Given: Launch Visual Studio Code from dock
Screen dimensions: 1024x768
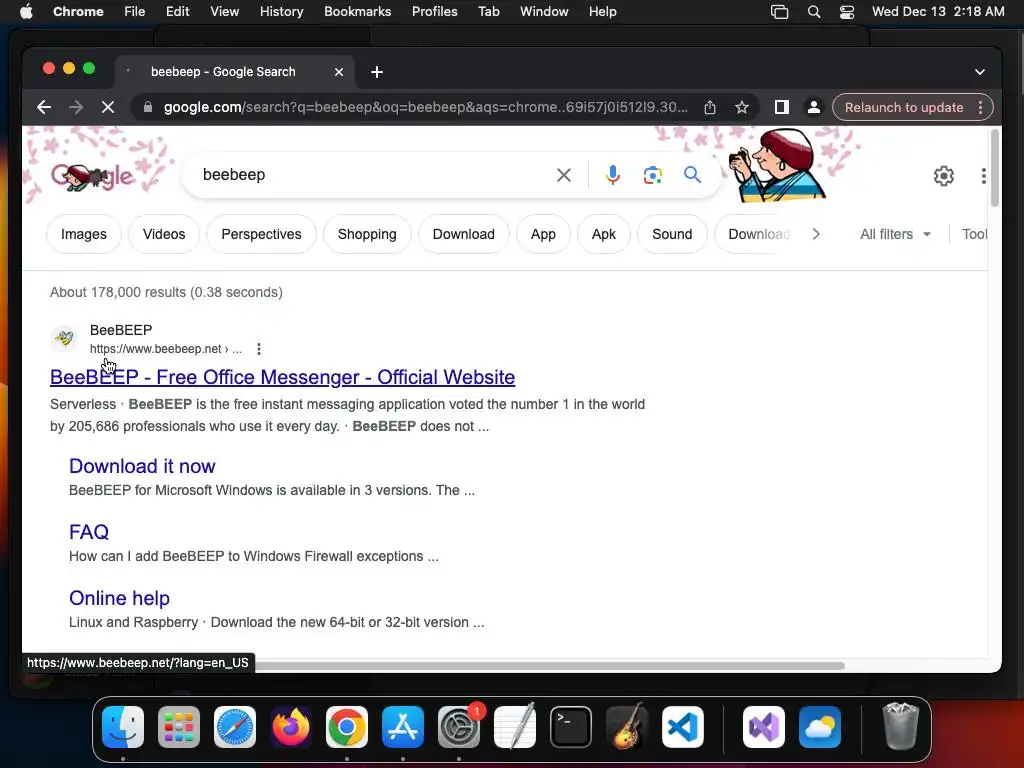Looking at the screenshot, I should [x=683, y=727].
